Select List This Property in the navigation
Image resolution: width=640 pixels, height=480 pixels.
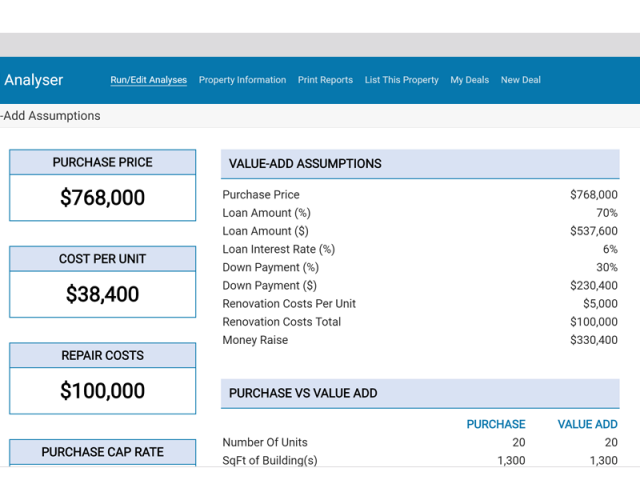(x=401, y=80)
